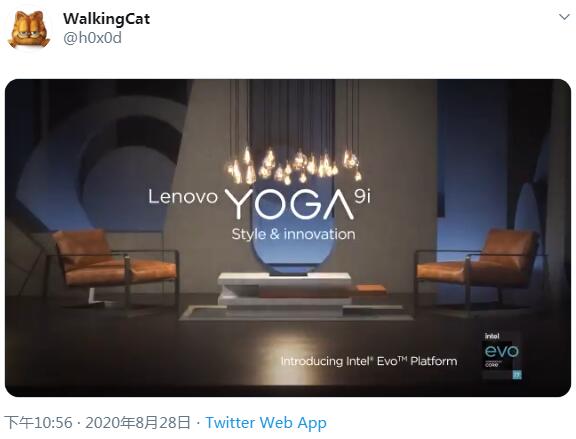Click the Intel Evo badge in the image
Viewport: 576px width, 439px height.
coord(501,356)
